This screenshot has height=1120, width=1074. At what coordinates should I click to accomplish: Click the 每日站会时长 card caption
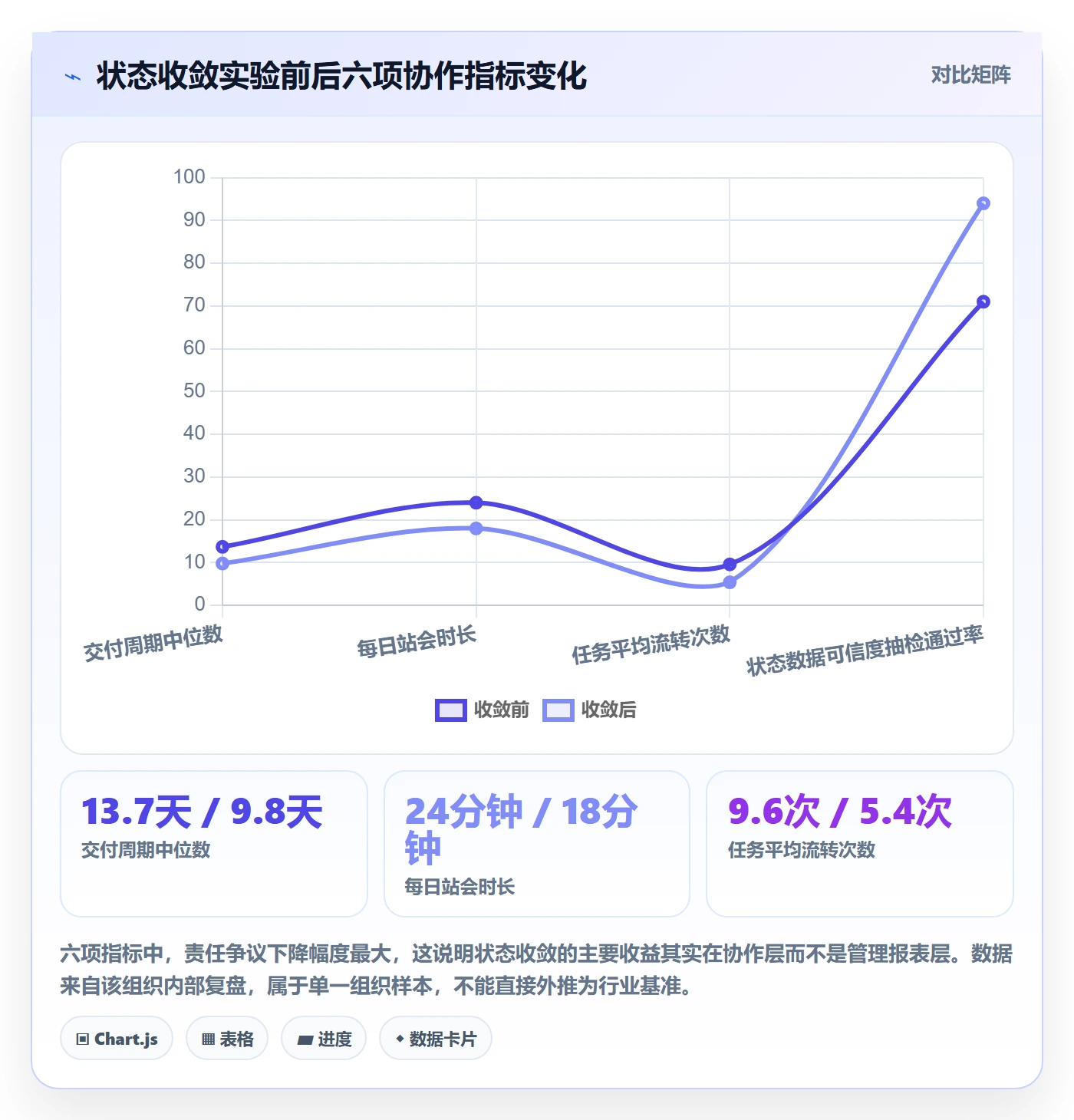(x=460, y=887)
